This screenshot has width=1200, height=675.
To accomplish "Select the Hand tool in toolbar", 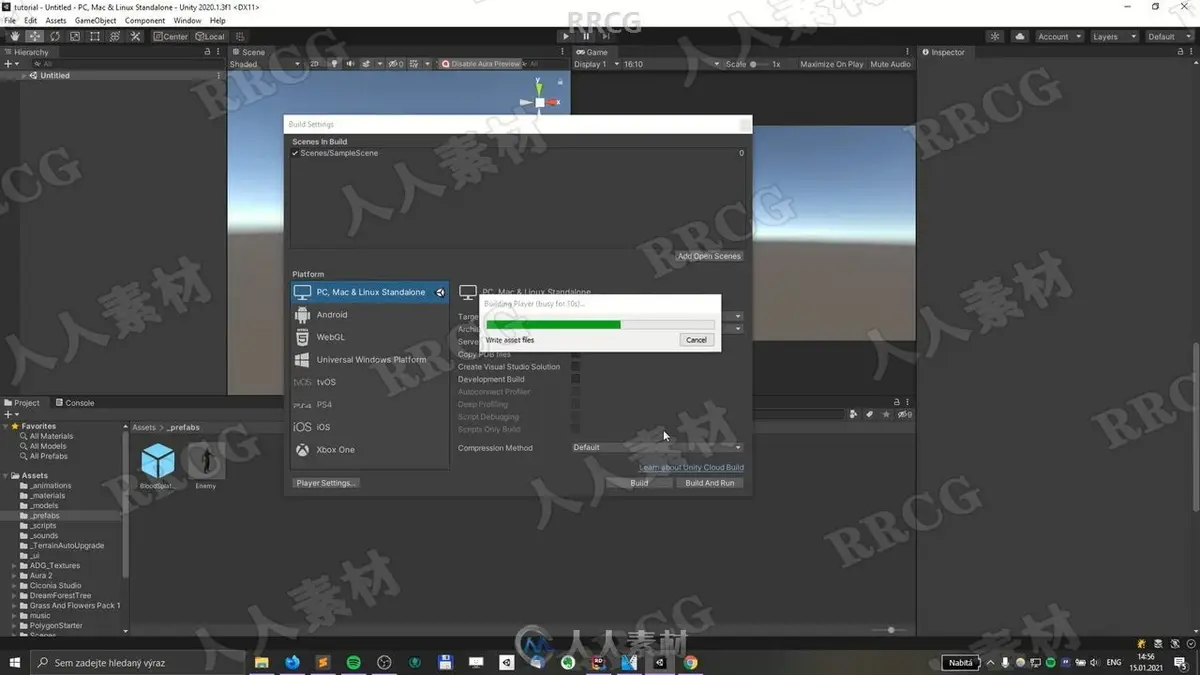I will click(x=15, y=36).
